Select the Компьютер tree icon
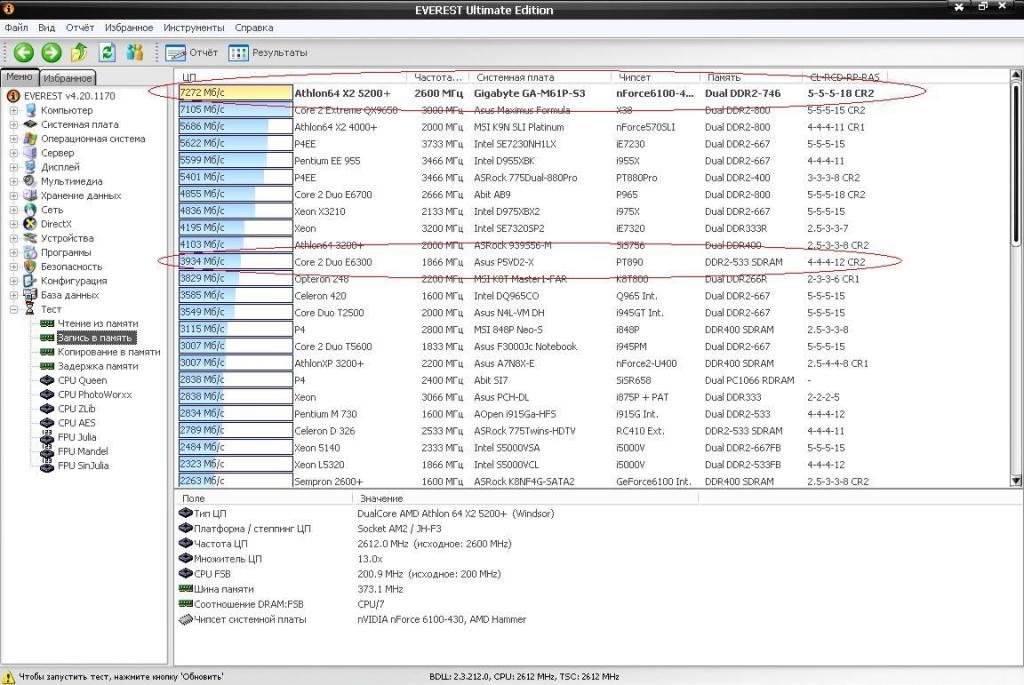Image resolution: width=1024 pixels, height=685 pixels. (30, 110)
